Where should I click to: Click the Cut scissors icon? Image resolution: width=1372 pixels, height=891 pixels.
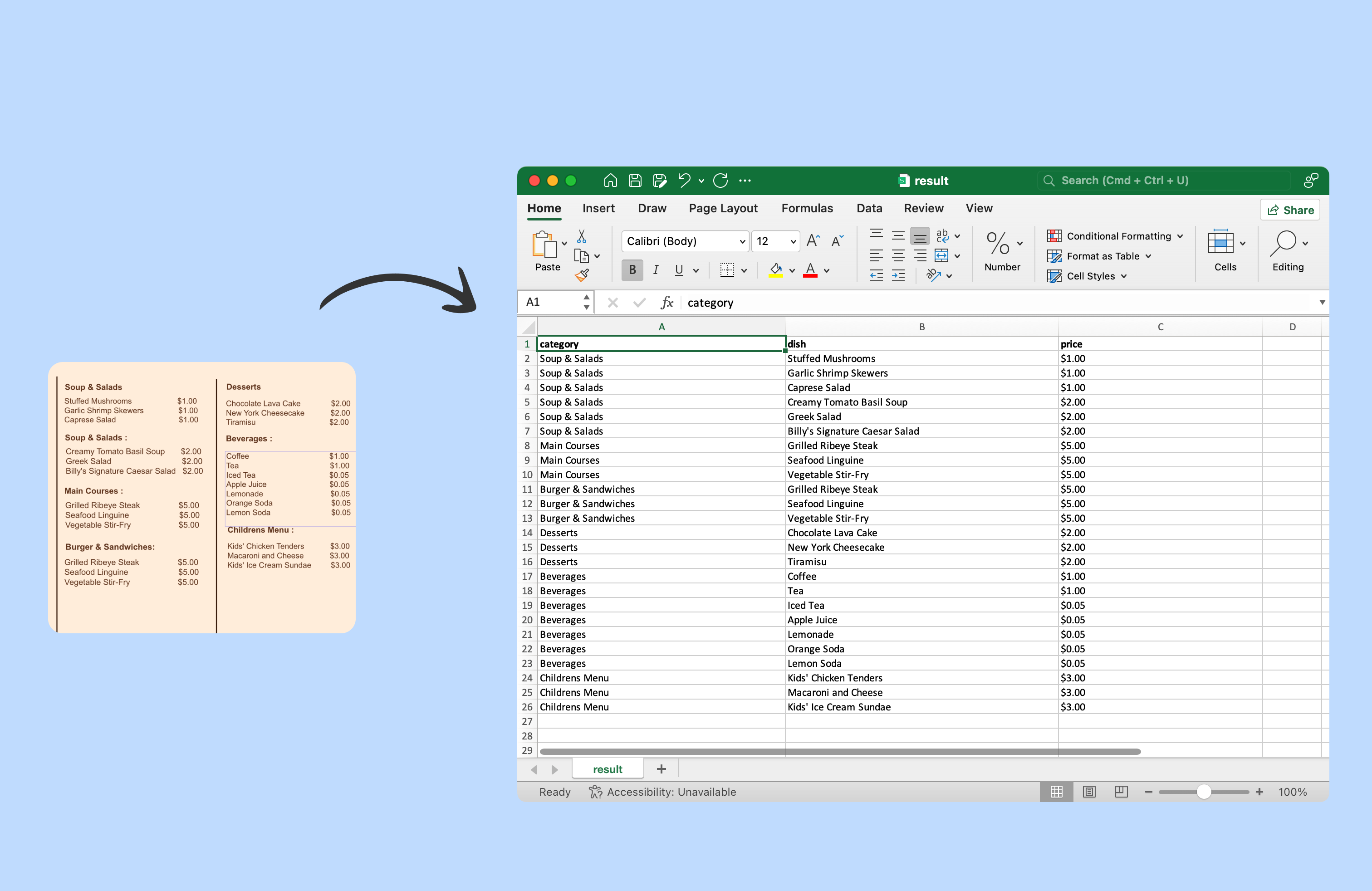click(x=582, y=236)
